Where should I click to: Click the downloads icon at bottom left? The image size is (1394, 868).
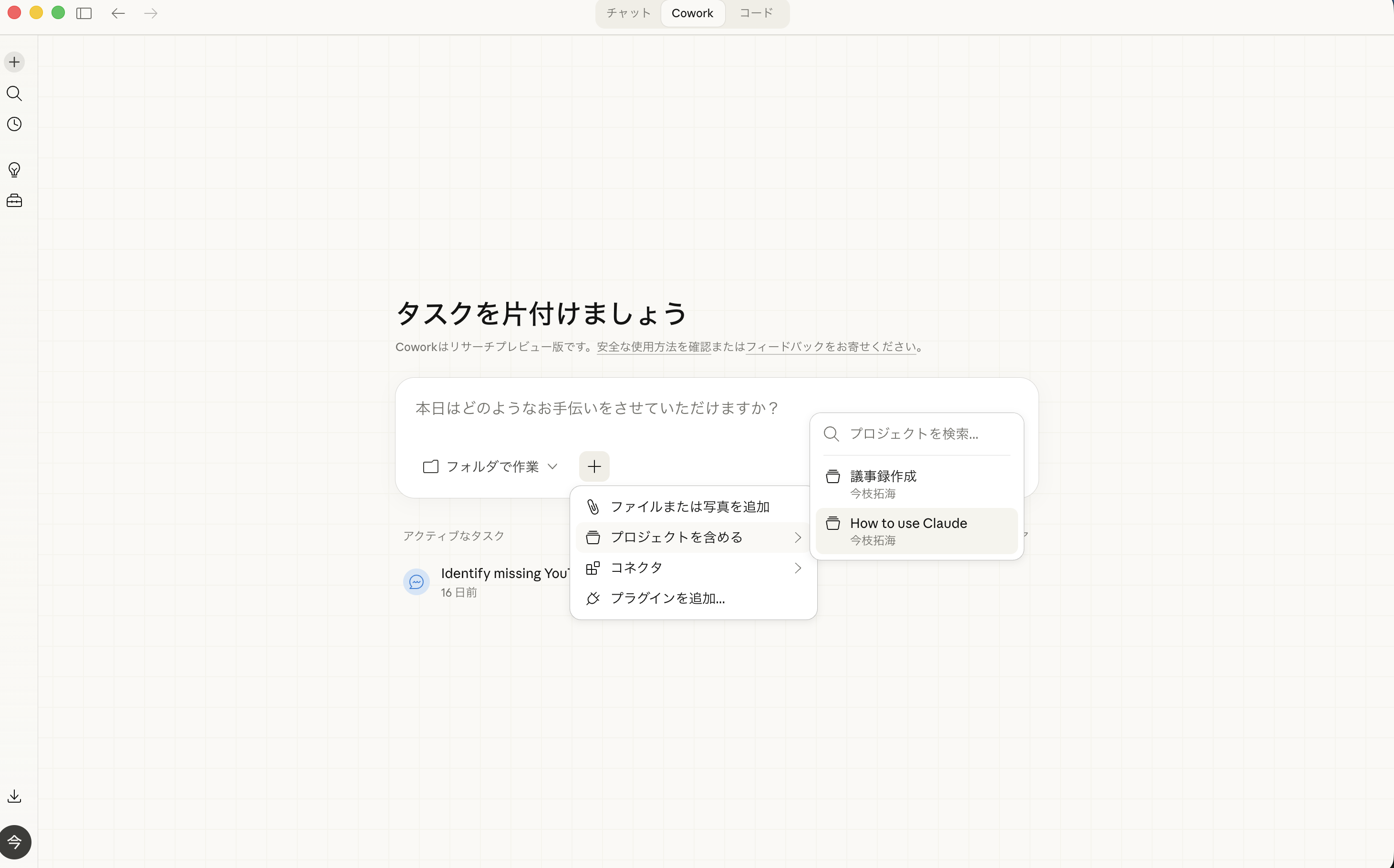pyautogui.click(x=14, y=796)
